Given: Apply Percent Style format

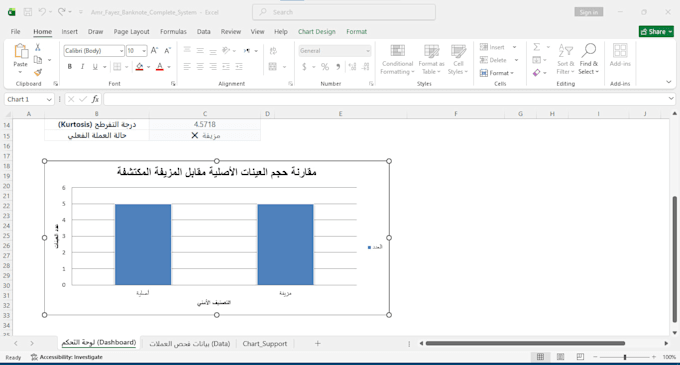Looking at the screenshot, I should click(325, 67).
